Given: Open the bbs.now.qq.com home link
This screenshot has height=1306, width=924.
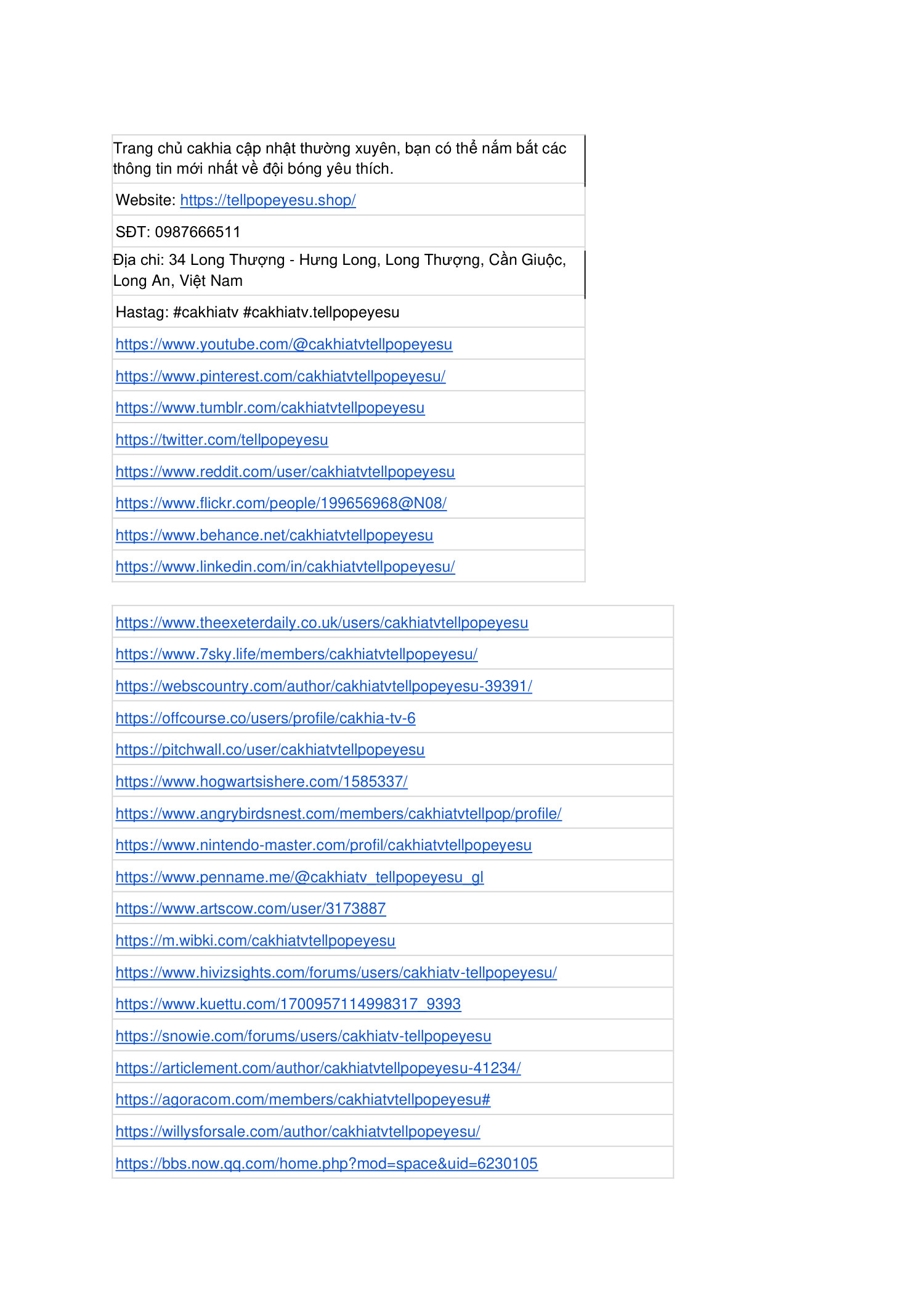Looking at the screenshot, I should point(326,1164).
